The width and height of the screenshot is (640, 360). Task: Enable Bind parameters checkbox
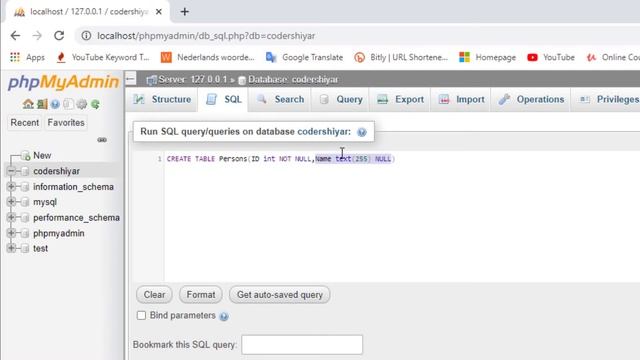point(141,316)
